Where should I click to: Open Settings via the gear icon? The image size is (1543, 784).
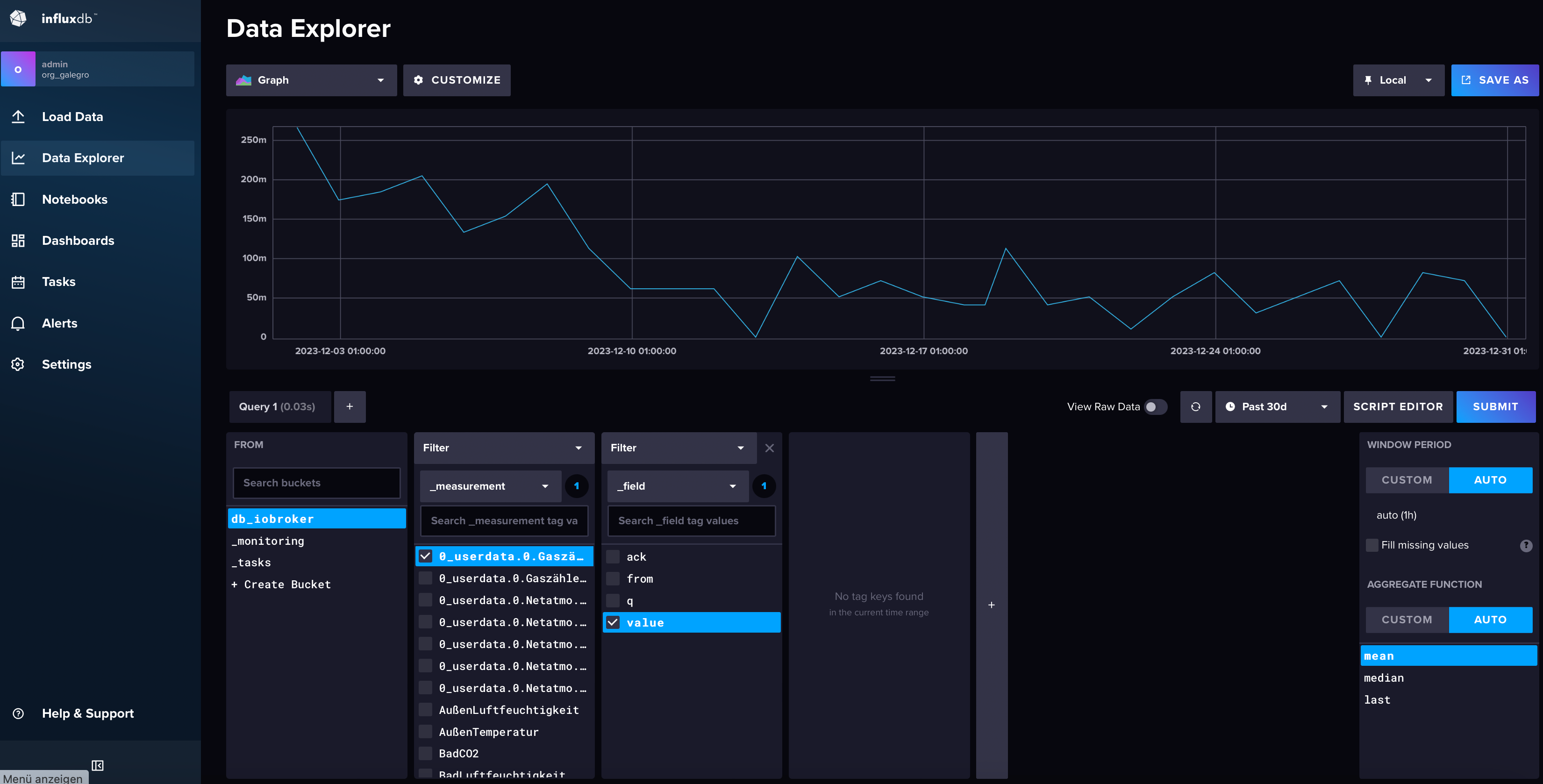pos(18,364)
